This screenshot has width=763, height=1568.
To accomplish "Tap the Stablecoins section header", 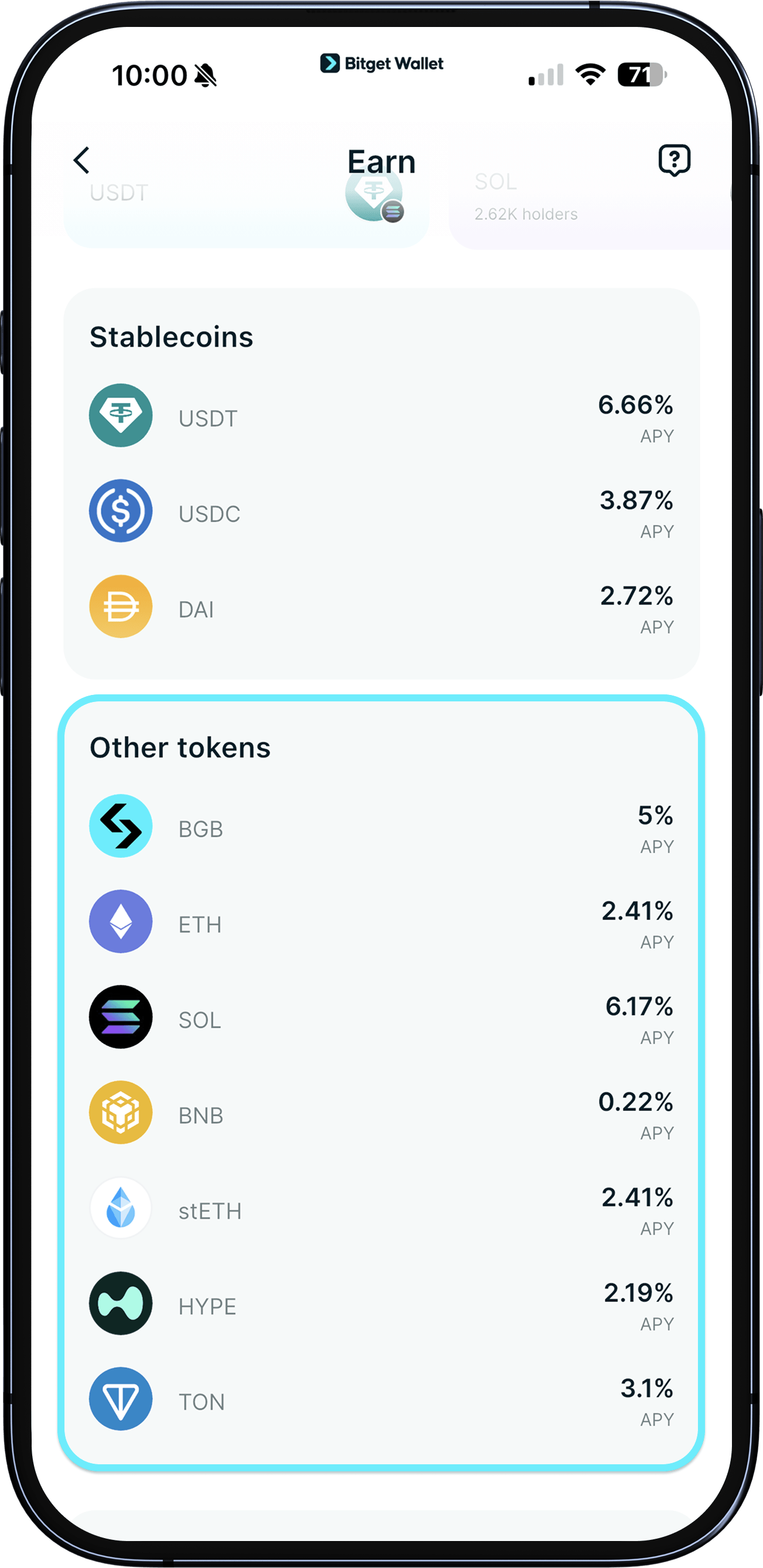I will point(172,338).
